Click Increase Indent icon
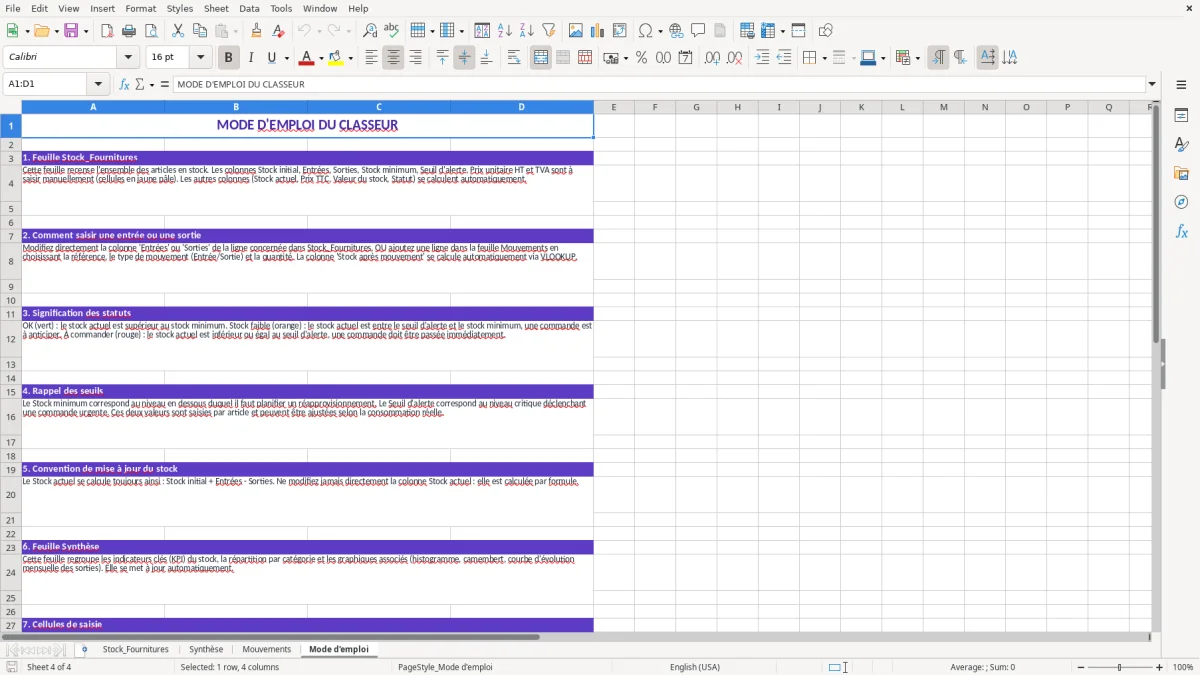The height and width of the screenshot is (675, 1200). click(x=762, y=58)
